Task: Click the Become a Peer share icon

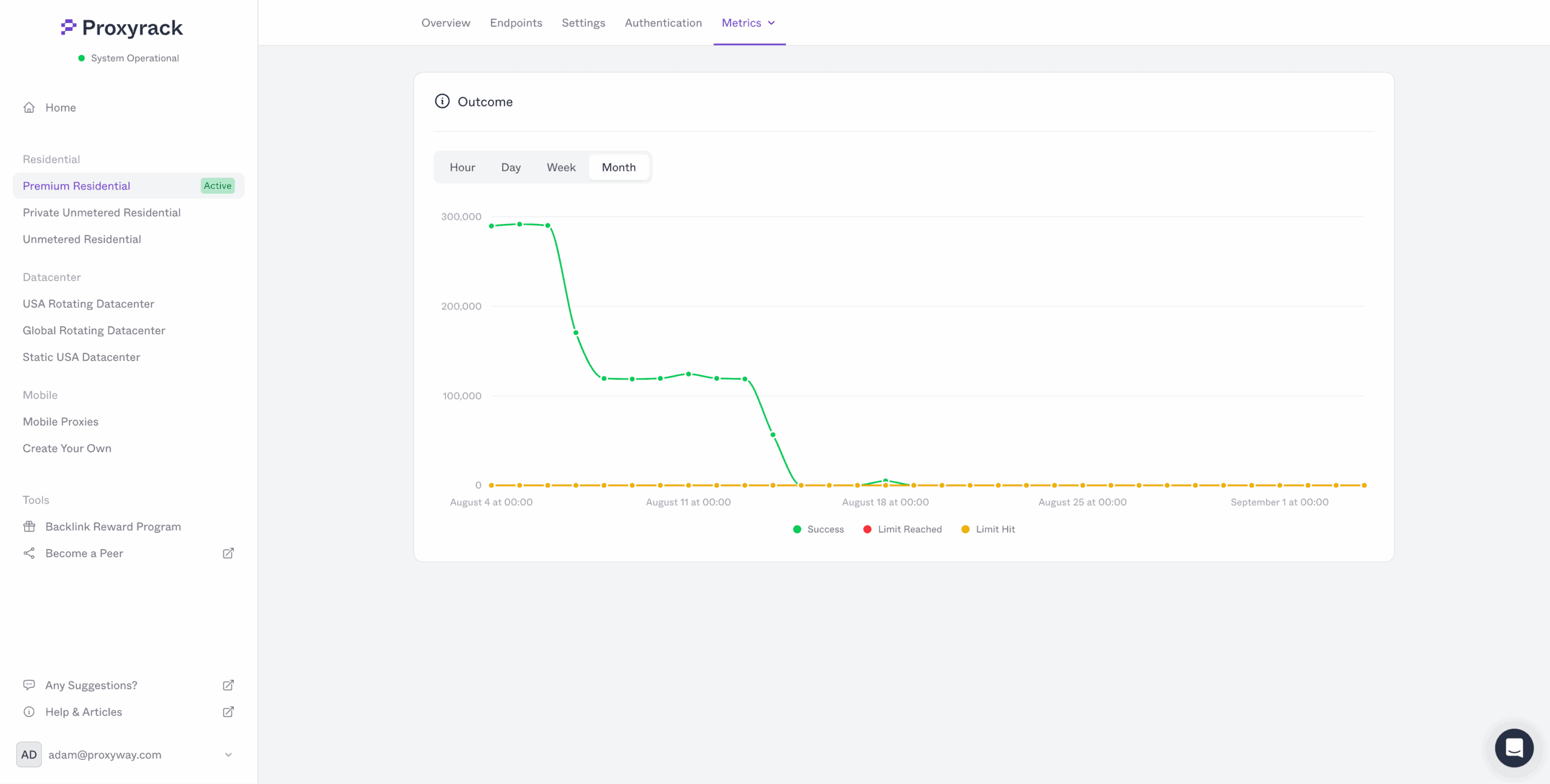Action: click(29, 553)
